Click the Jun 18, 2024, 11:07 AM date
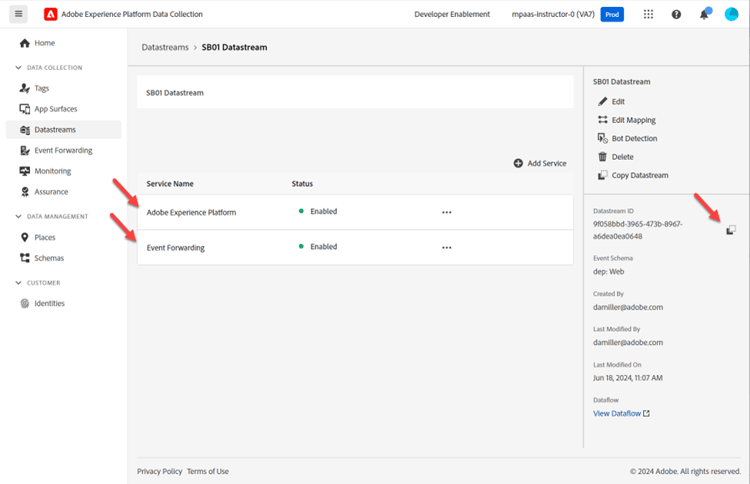The image size is (750, 484). pos(628,378)
